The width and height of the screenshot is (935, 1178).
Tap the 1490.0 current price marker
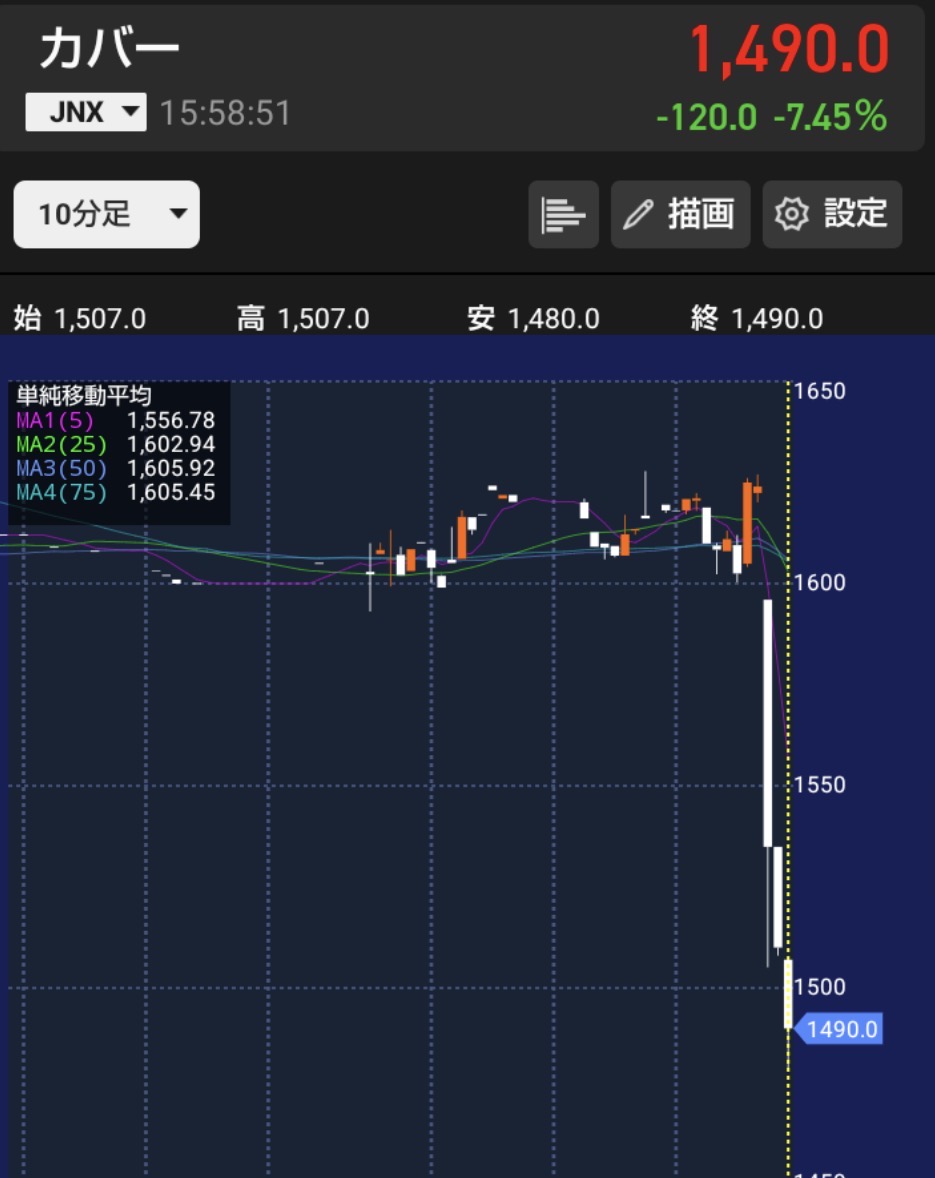840,1028
